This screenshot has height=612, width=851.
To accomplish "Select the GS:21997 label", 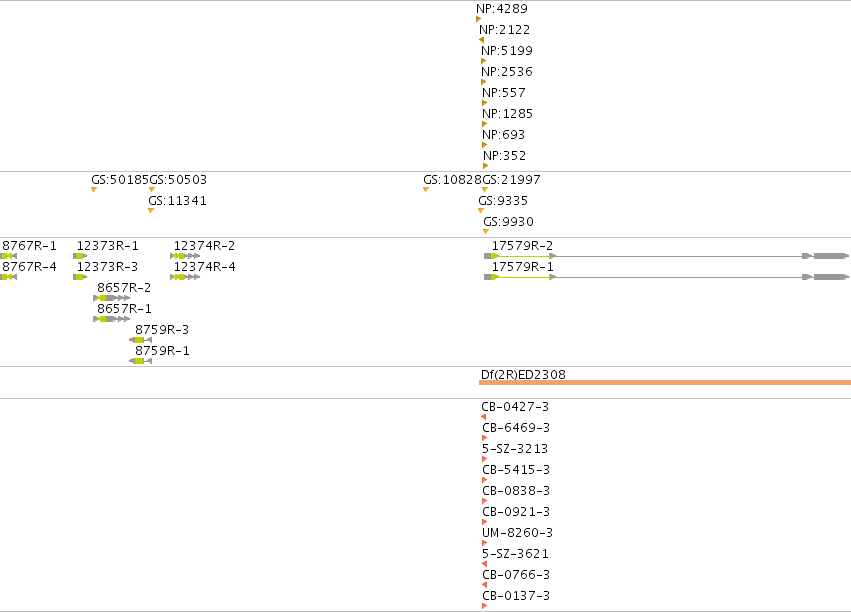I will point(511,180).
